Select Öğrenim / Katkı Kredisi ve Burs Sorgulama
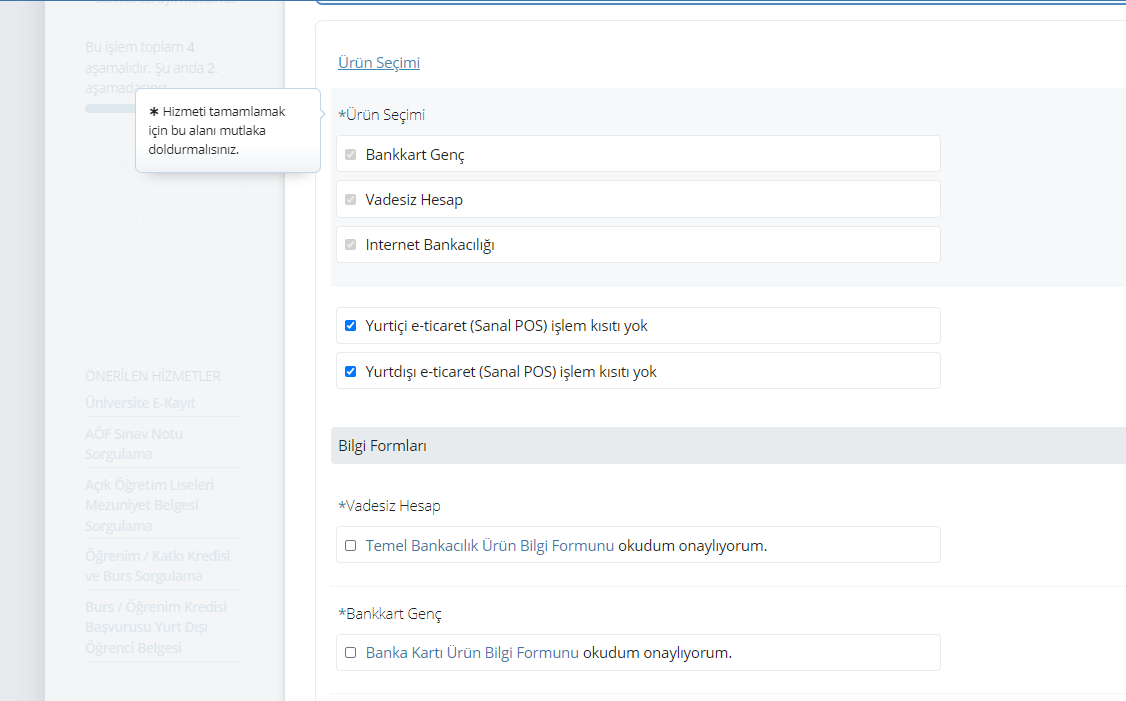Viewport: 1126px width, 701px height. click(x=157, y=566)
